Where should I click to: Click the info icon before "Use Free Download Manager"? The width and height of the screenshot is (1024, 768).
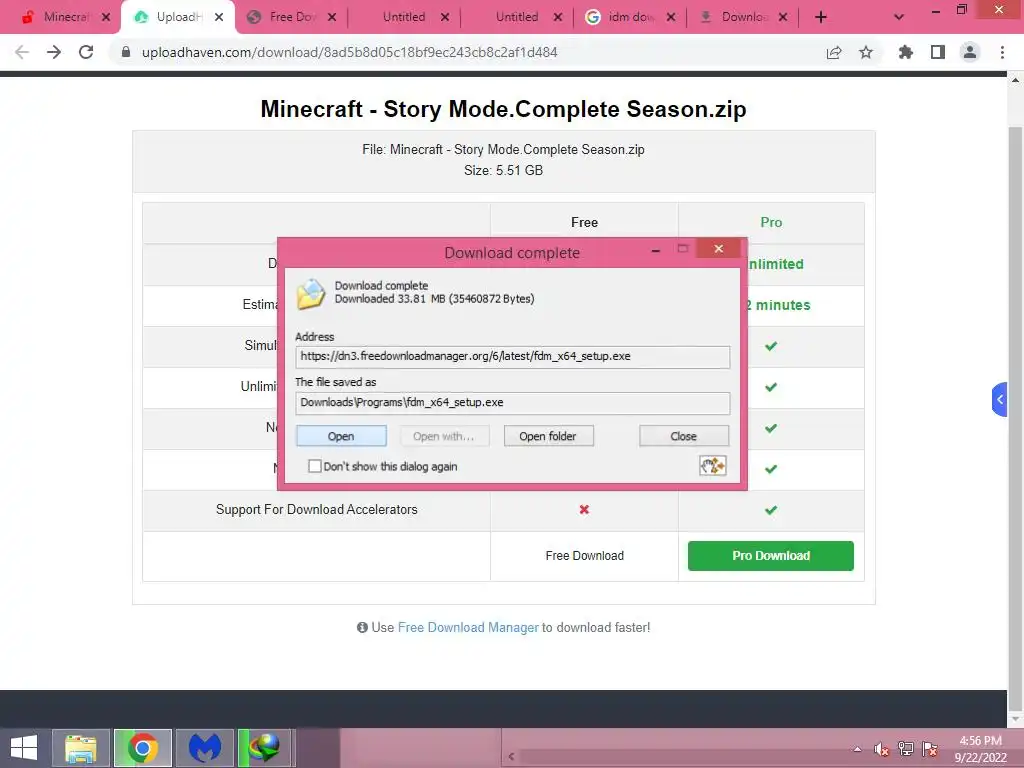coord(362,628)
